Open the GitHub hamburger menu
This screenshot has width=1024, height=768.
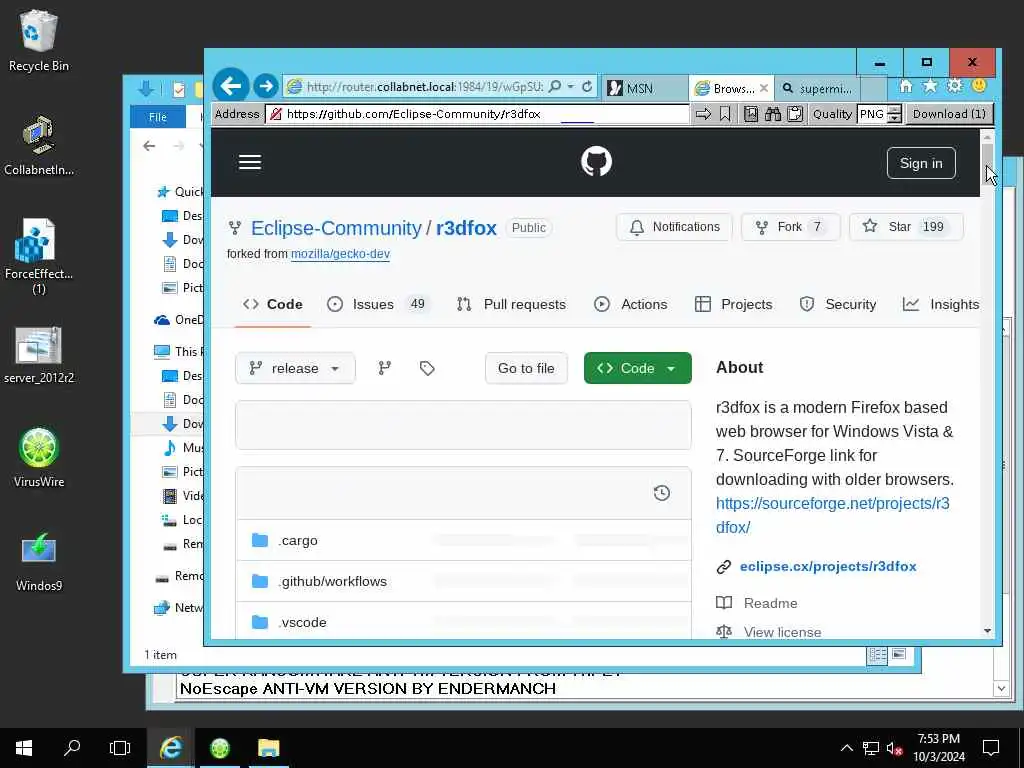click(250, 162)
